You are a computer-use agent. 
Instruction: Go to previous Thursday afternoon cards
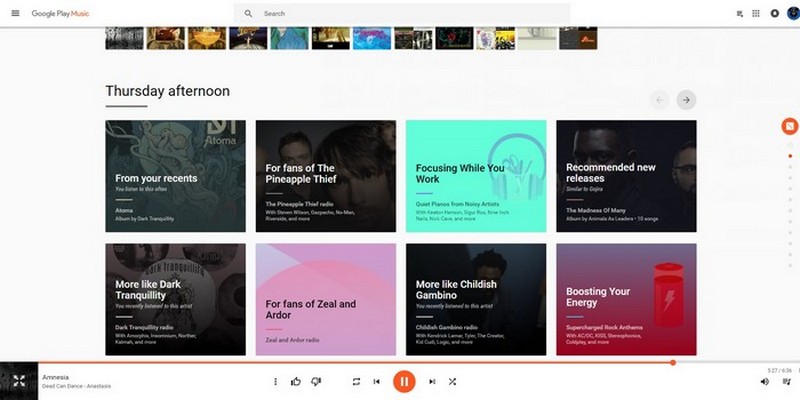[660, 100]
